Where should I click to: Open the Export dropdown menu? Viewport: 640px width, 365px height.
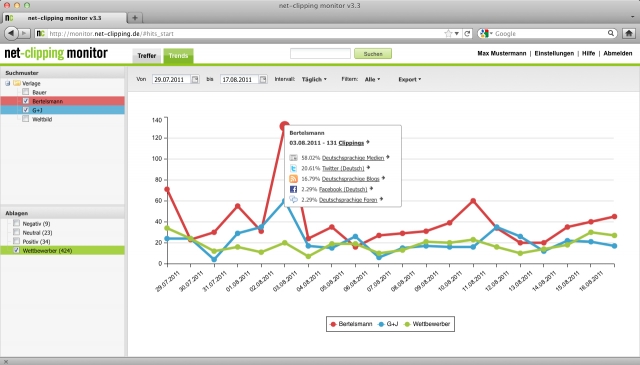click(410, 79)
